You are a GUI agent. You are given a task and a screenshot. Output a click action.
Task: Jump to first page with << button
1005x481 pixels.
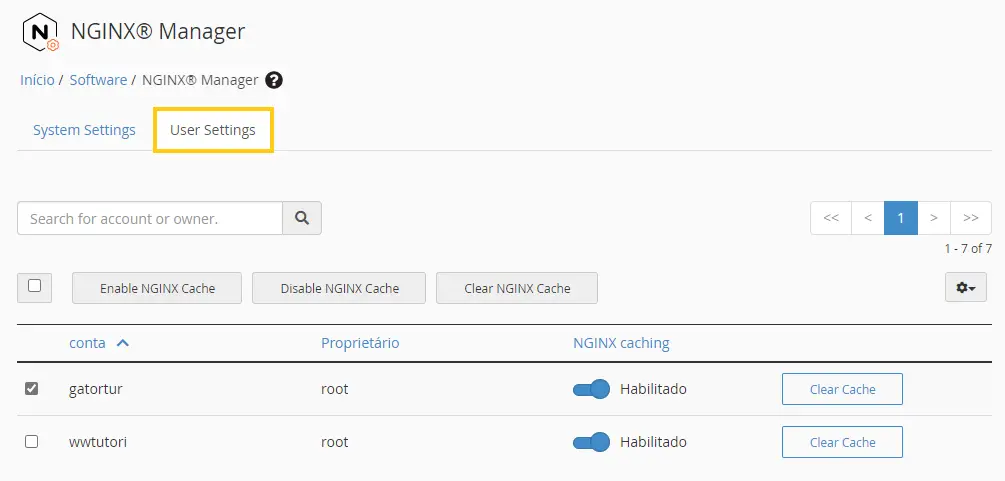[831, 218]
